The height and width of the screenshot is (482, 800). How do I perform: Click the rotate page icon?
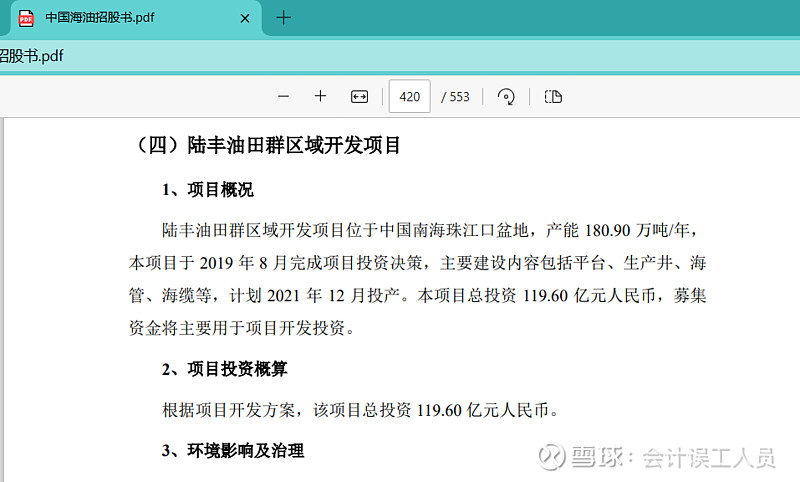[x=506, y=96]
